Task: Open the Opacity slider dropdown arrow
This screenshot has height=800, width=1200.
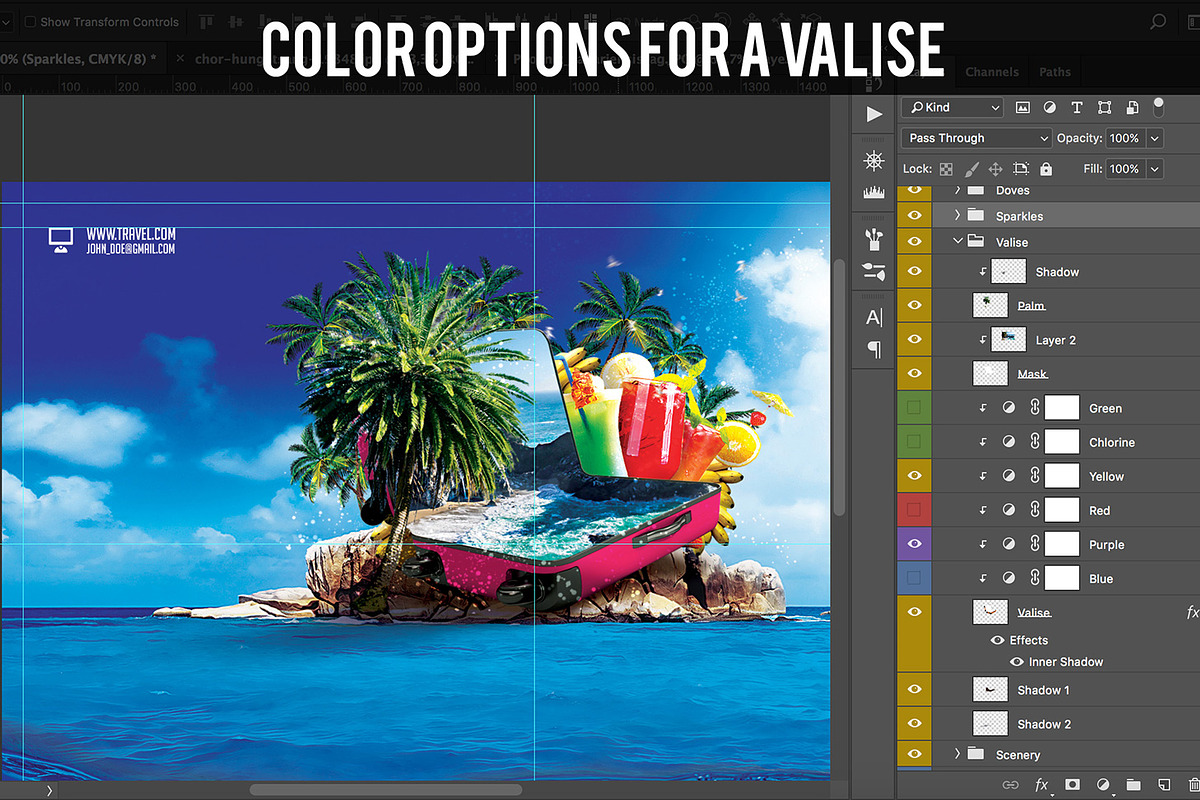Action: point(1155,138)
